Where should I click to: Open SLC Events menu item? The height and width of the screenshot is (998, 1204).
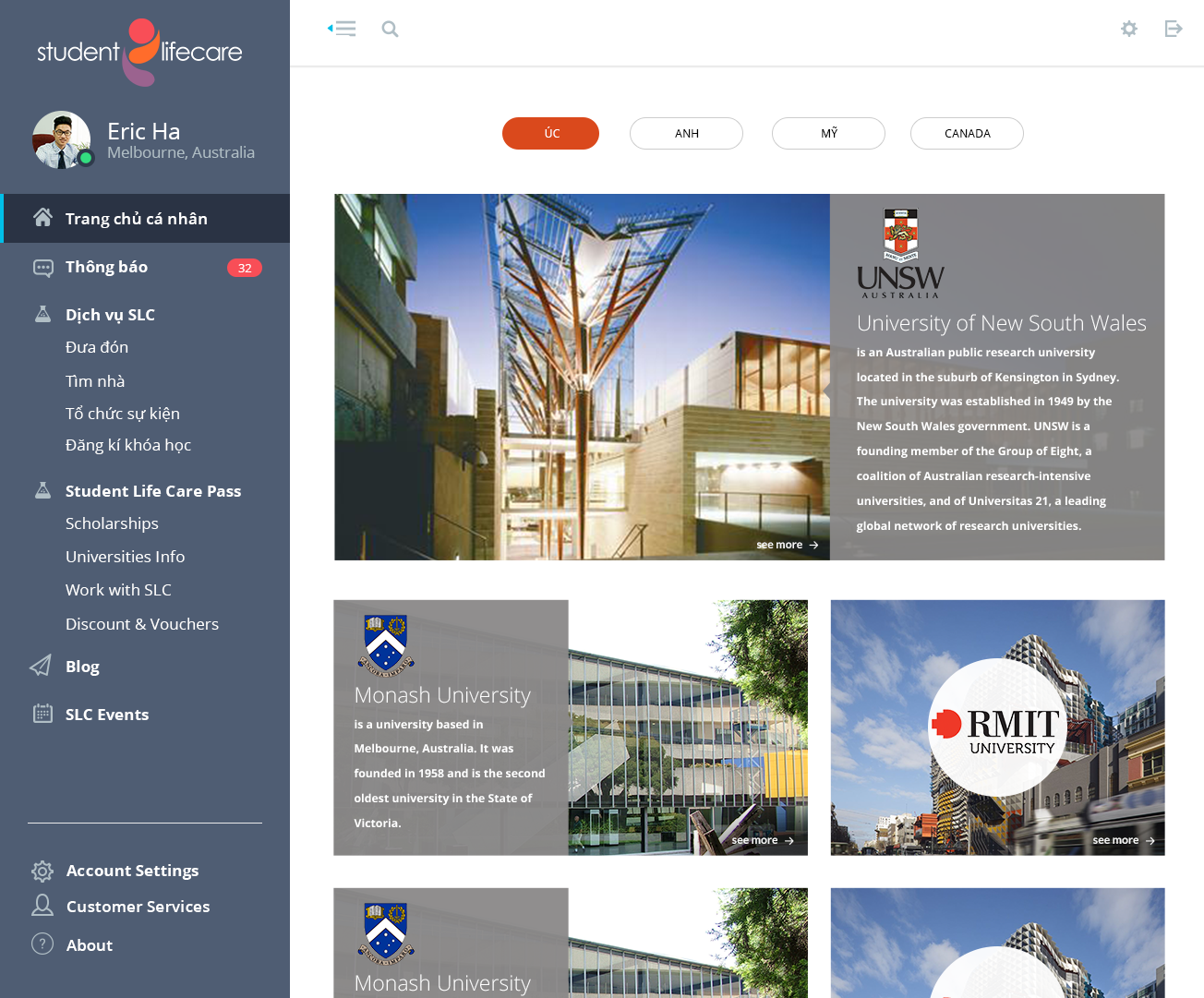[x=107, y=715]
